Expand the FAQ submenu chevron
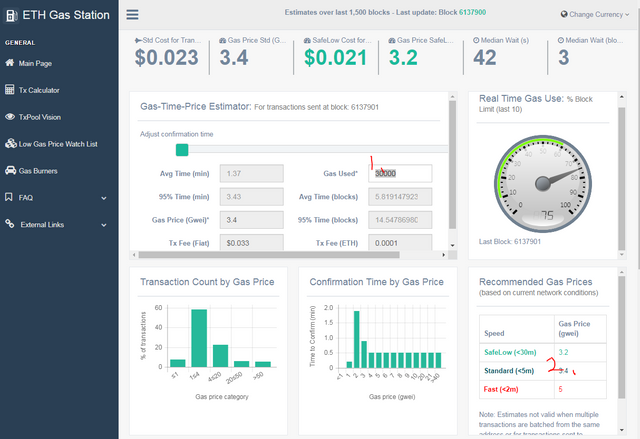This screenshot has width=640, height=439. click(x=104, y=198)
